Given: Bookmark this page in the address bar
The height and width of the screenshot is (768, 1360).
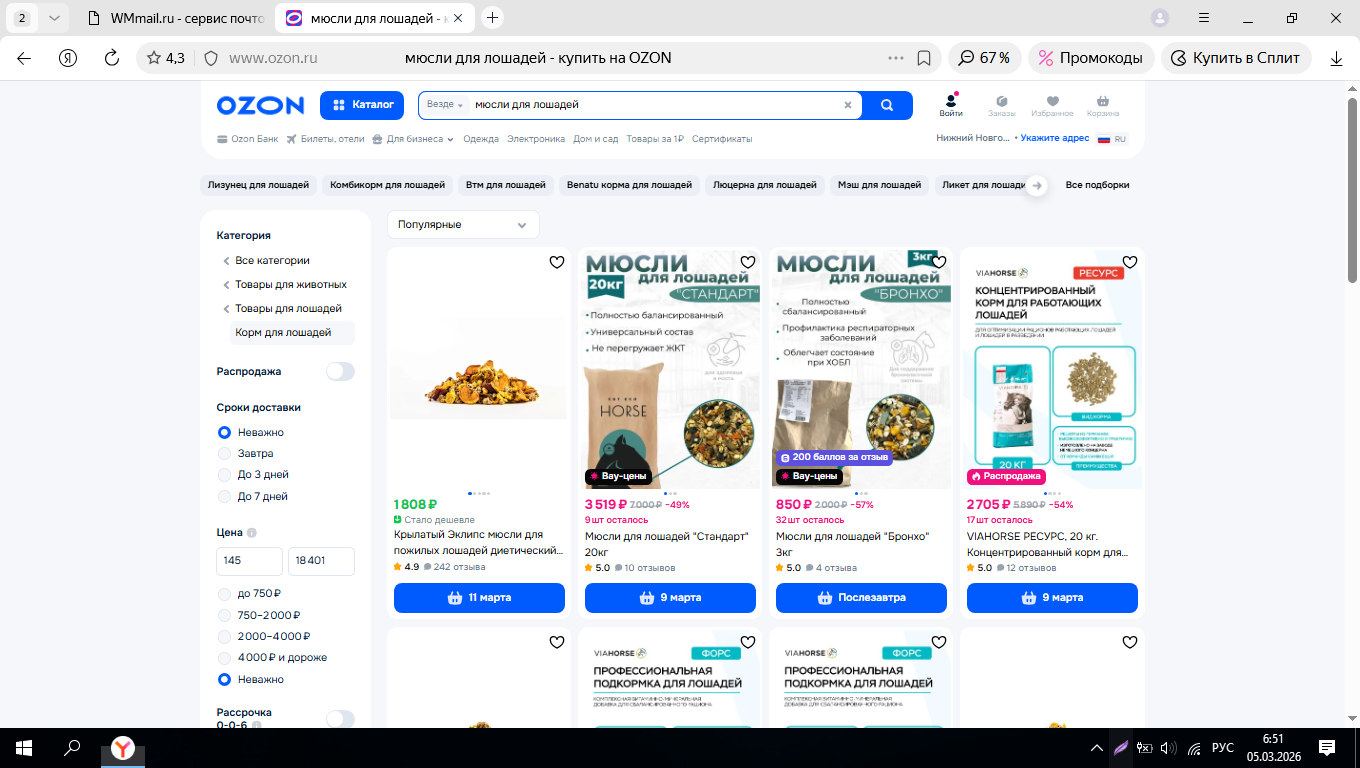Looking at the screenshot, I should coord(924,58).
